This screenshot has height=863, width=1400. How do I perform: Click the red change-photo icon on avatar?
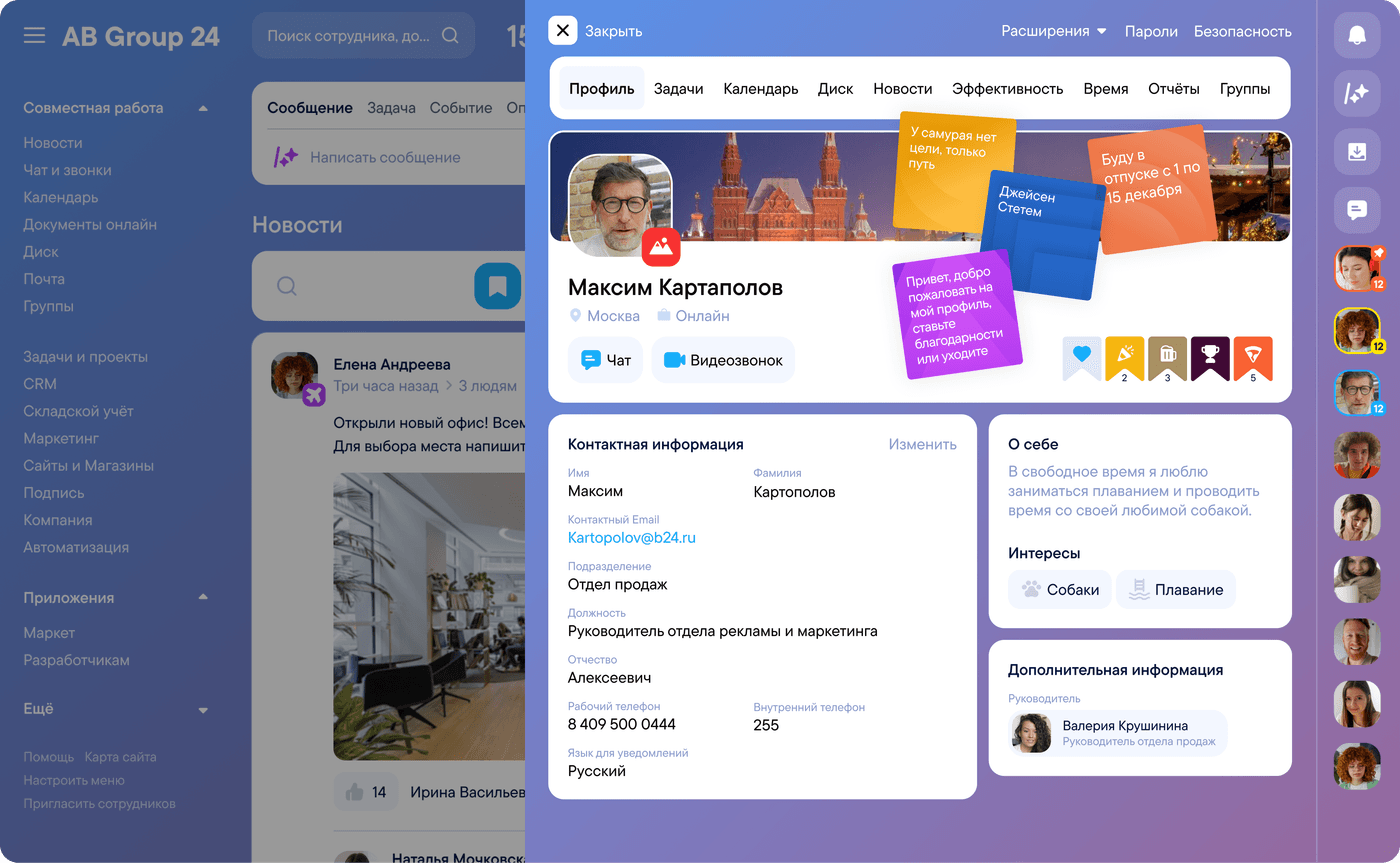coord(660,247)
